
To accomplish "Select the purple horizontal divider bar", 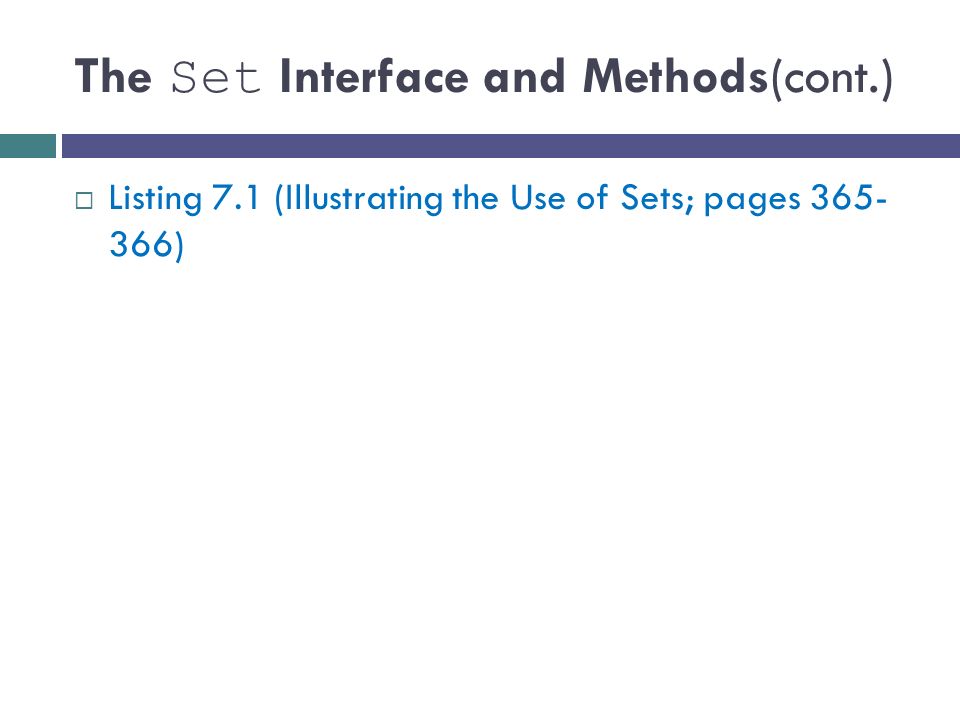I will (x=511, y=146).
